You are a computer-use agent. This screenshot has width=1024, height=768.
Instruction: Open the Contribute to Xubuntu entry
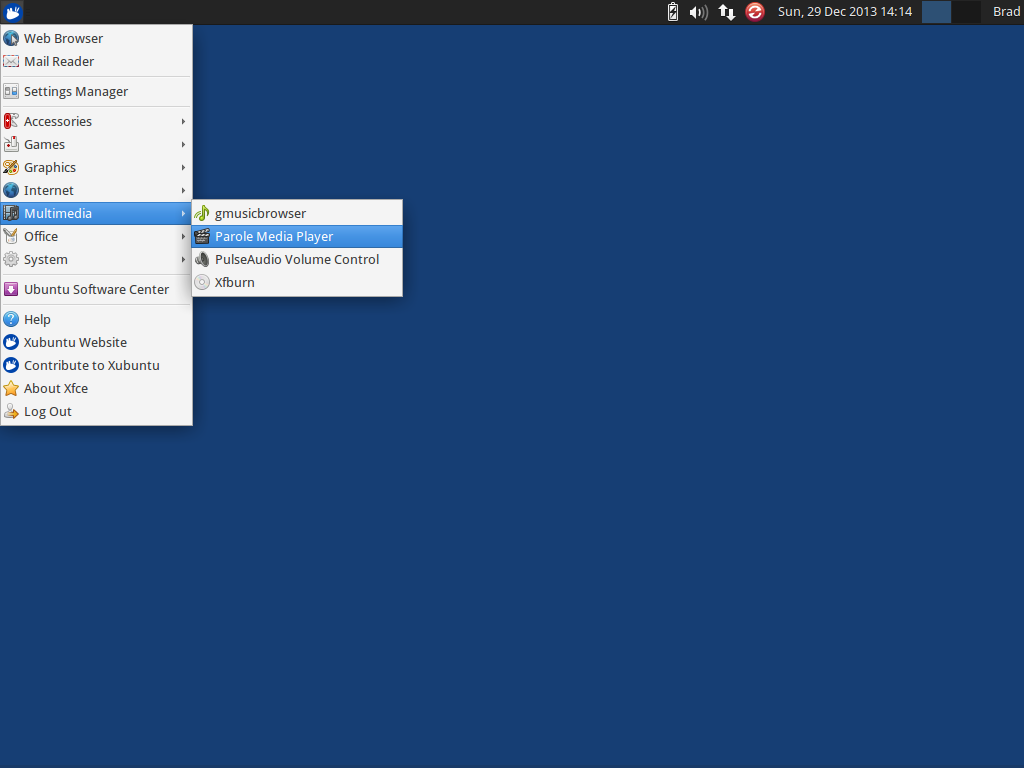point(97,366)
